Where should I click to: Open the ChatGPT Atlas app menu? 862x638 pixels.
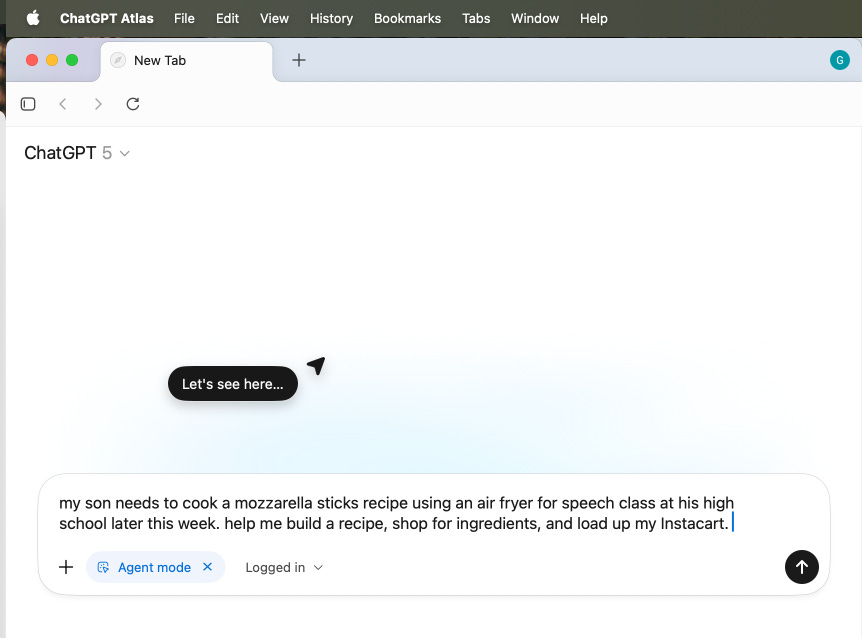[107, 18]
